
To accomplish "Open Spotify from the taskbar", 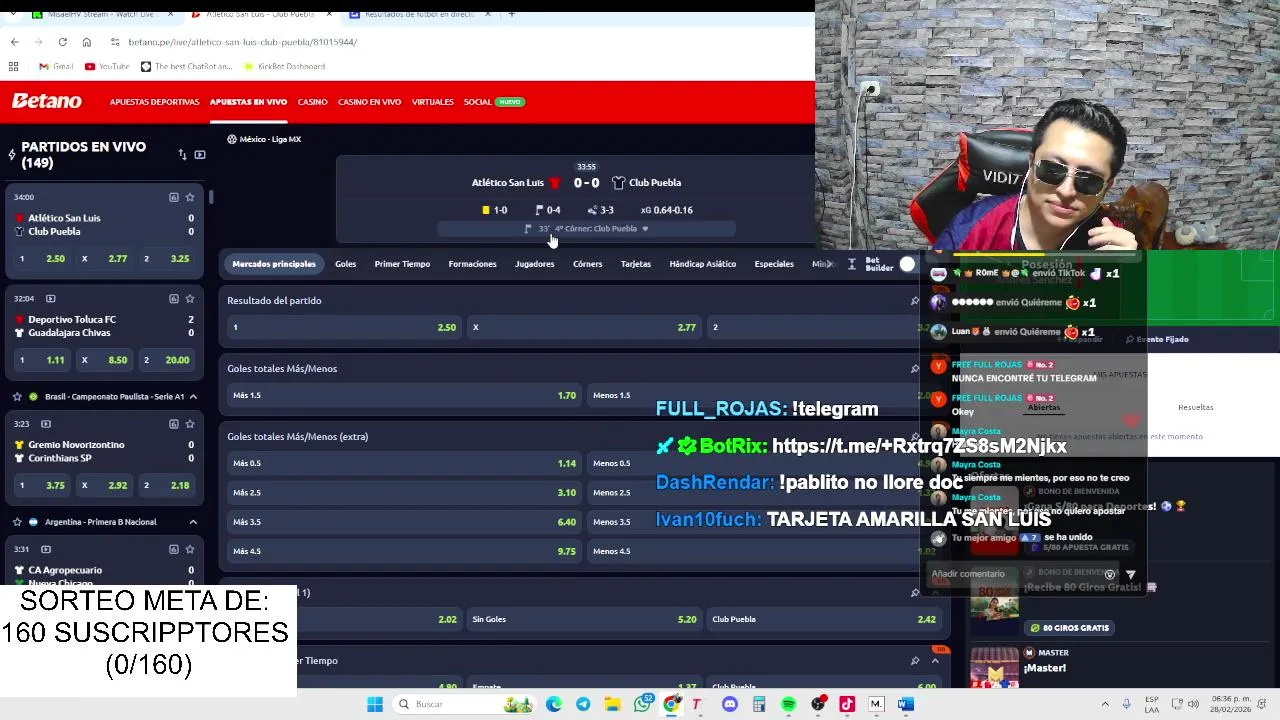I will point(789,704).
